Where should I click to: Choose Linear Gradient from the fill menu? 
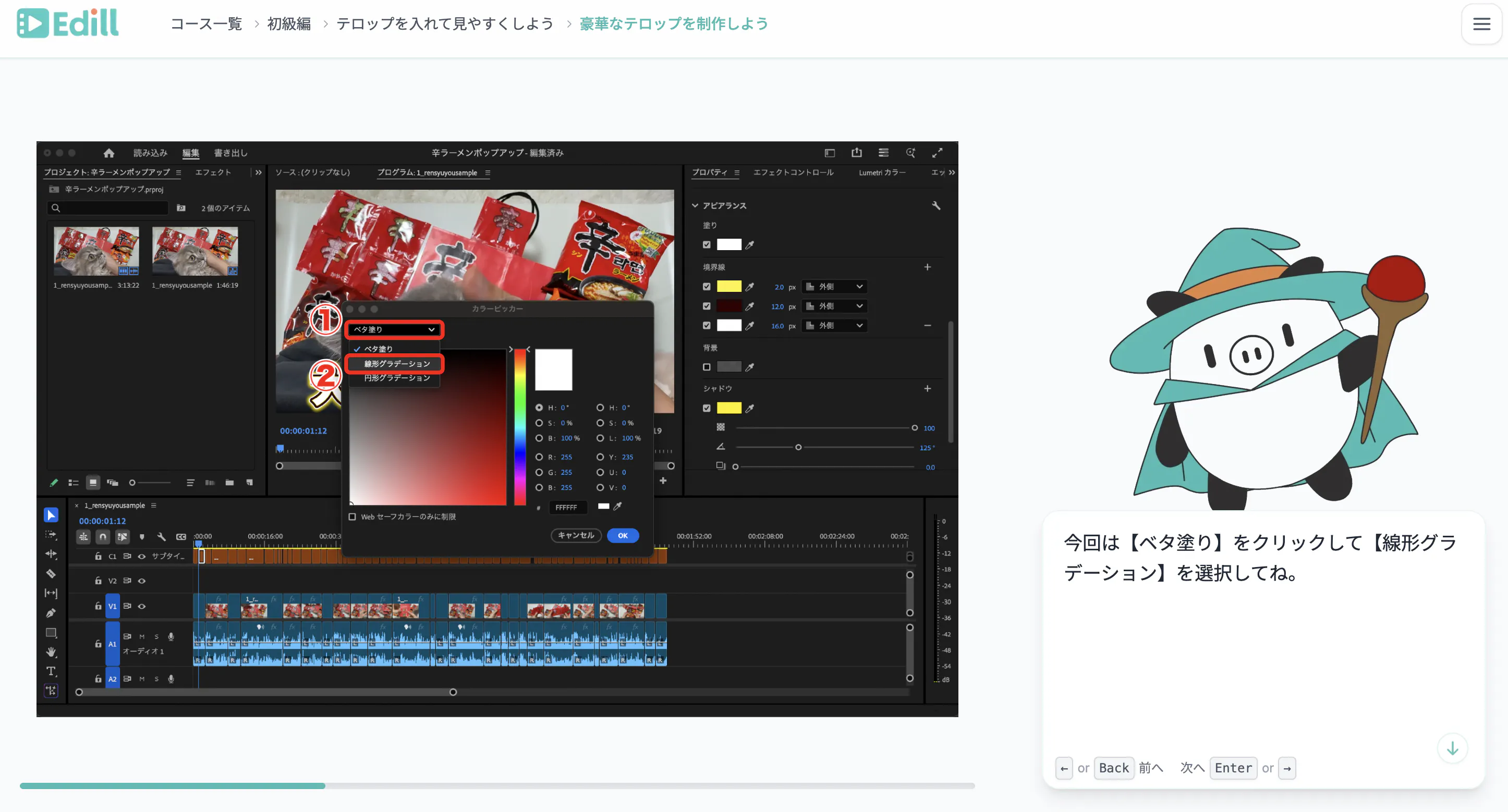[396, 364]
